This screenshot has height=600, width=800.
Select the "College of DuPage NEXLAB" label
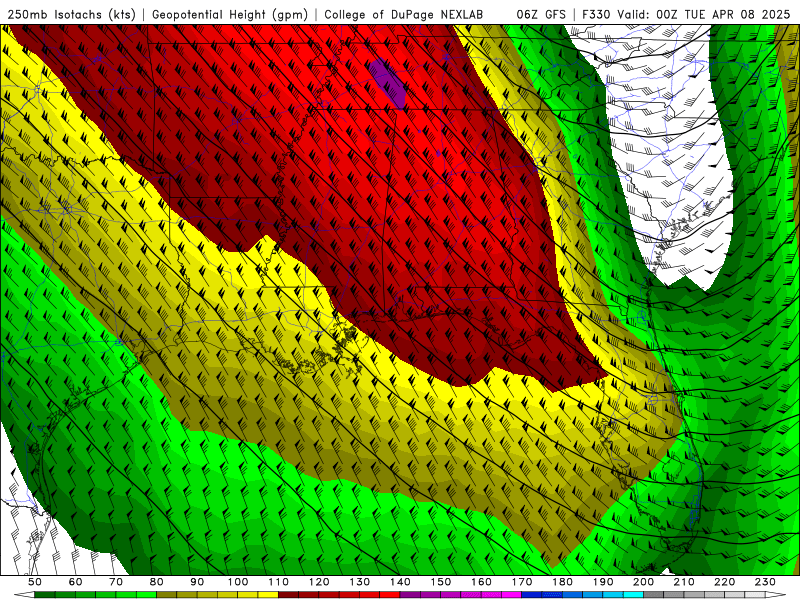403,14
